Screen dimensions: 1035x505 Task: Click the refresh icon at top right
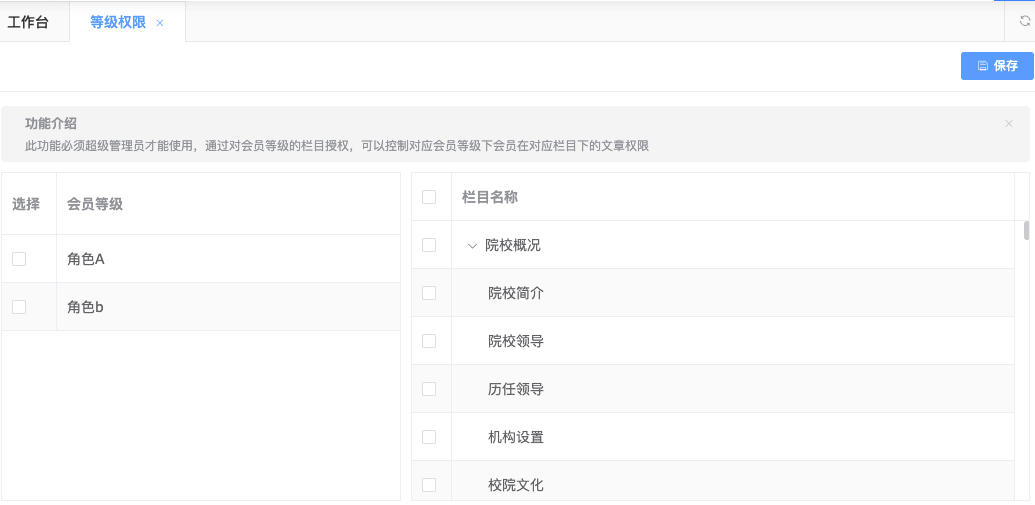tap(1024, 21)
